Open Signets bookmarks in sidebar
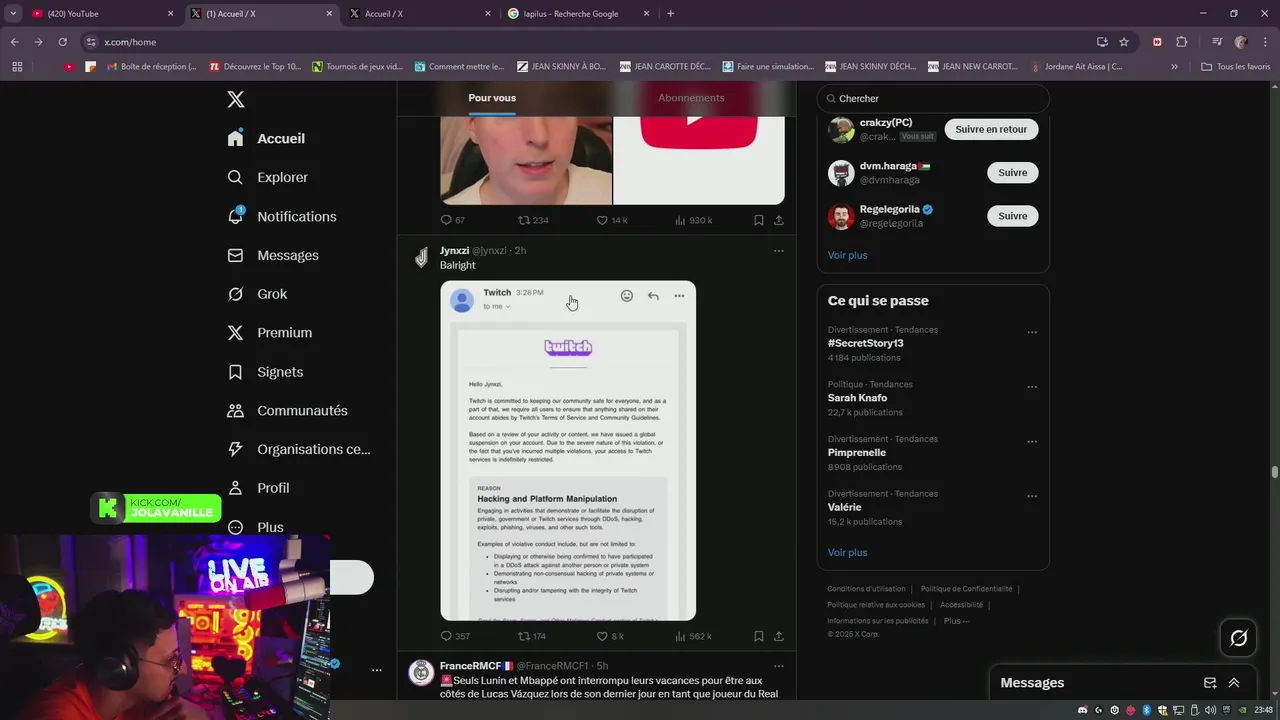This screenshot has width=1280, height=720. click(x=265, y=372)
